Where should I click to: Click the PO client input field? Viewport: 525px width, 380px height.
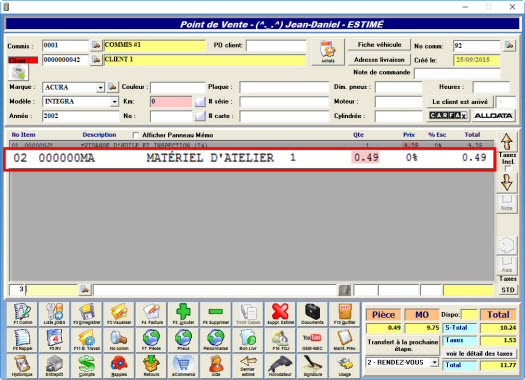click(276, 46)
